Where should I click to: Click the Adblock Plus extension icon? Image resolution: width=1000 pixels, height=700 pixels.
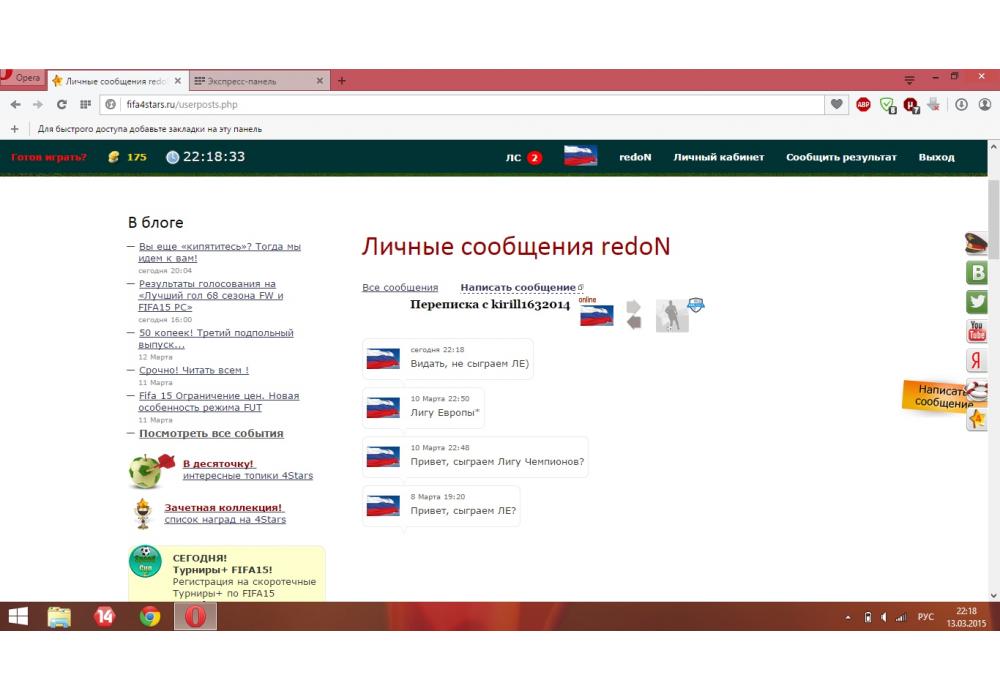click(863, 104)
